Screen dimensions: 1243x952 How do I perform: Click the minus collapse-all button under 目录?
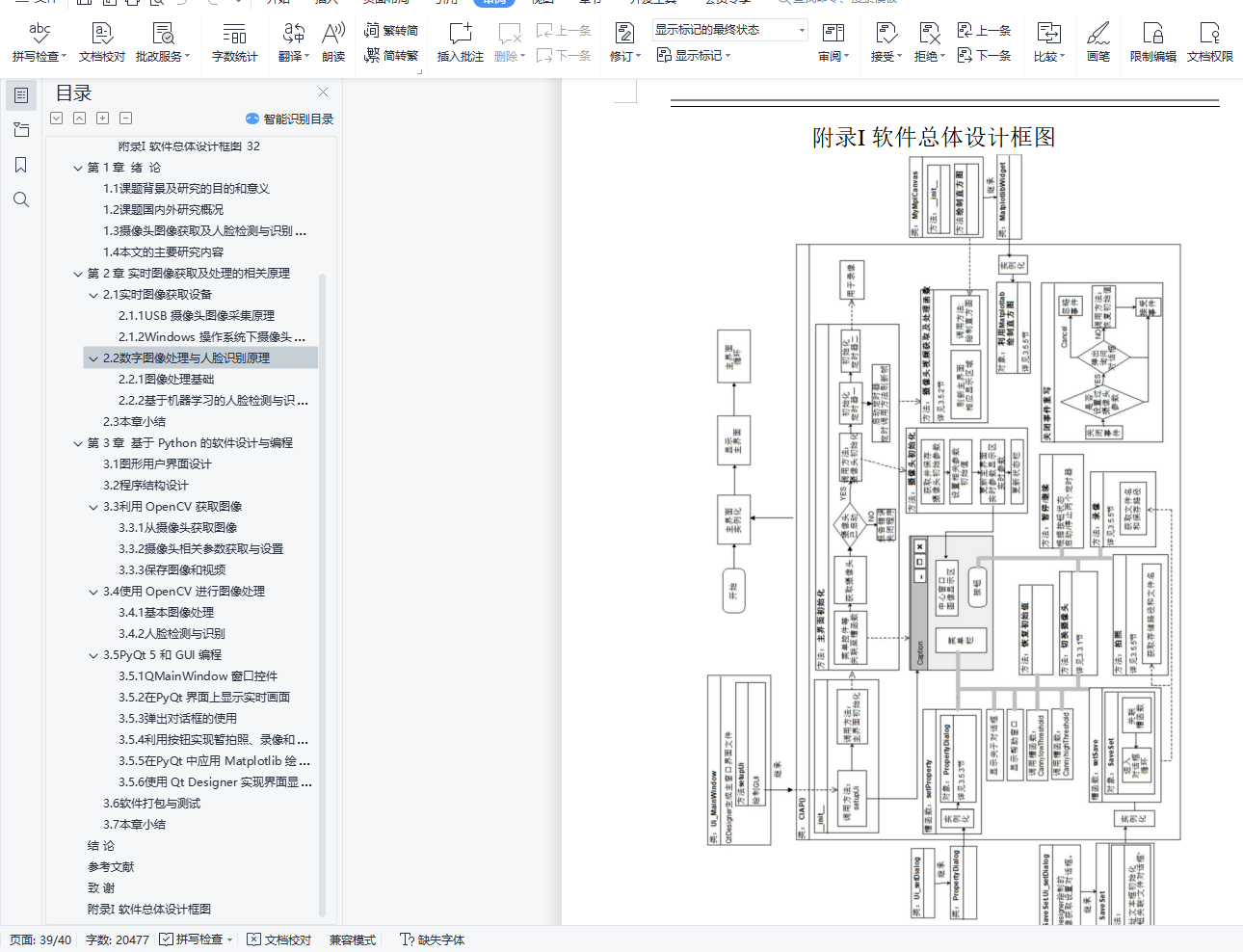[x=125, y=118]
